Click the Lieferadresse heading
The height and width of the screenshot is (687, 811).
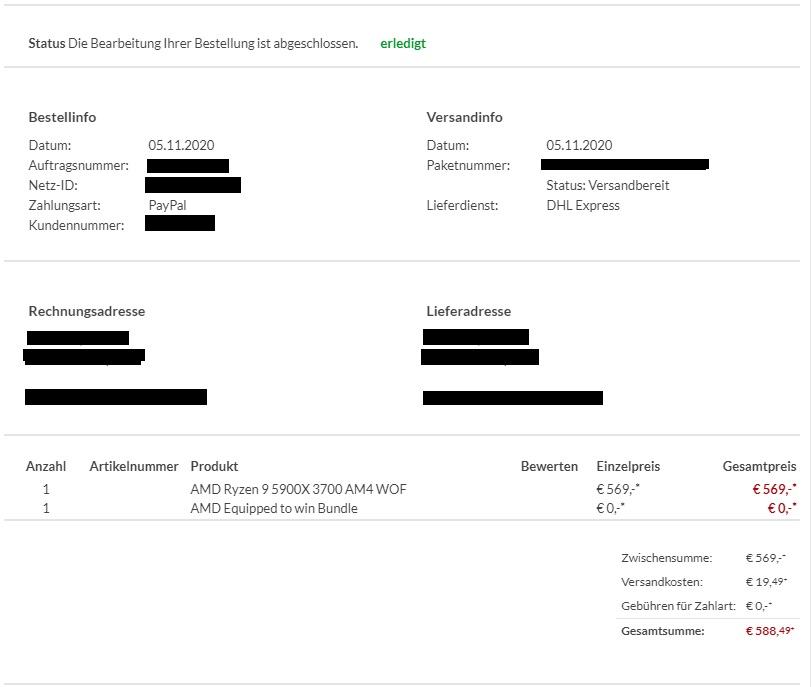[x=468, y=311]
